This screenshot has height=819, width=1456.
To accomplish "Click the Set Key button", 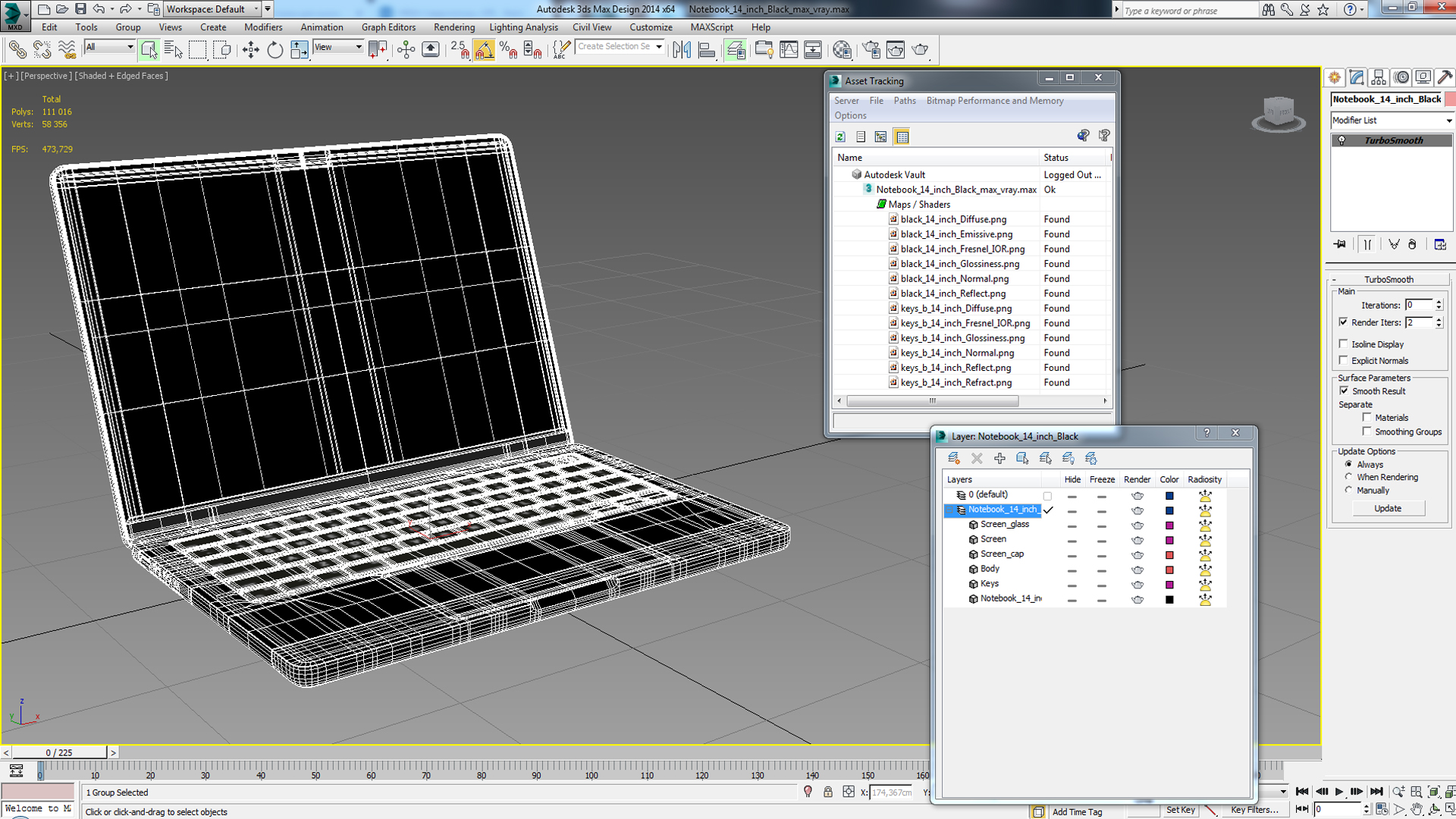I will tap(1181, 810).
